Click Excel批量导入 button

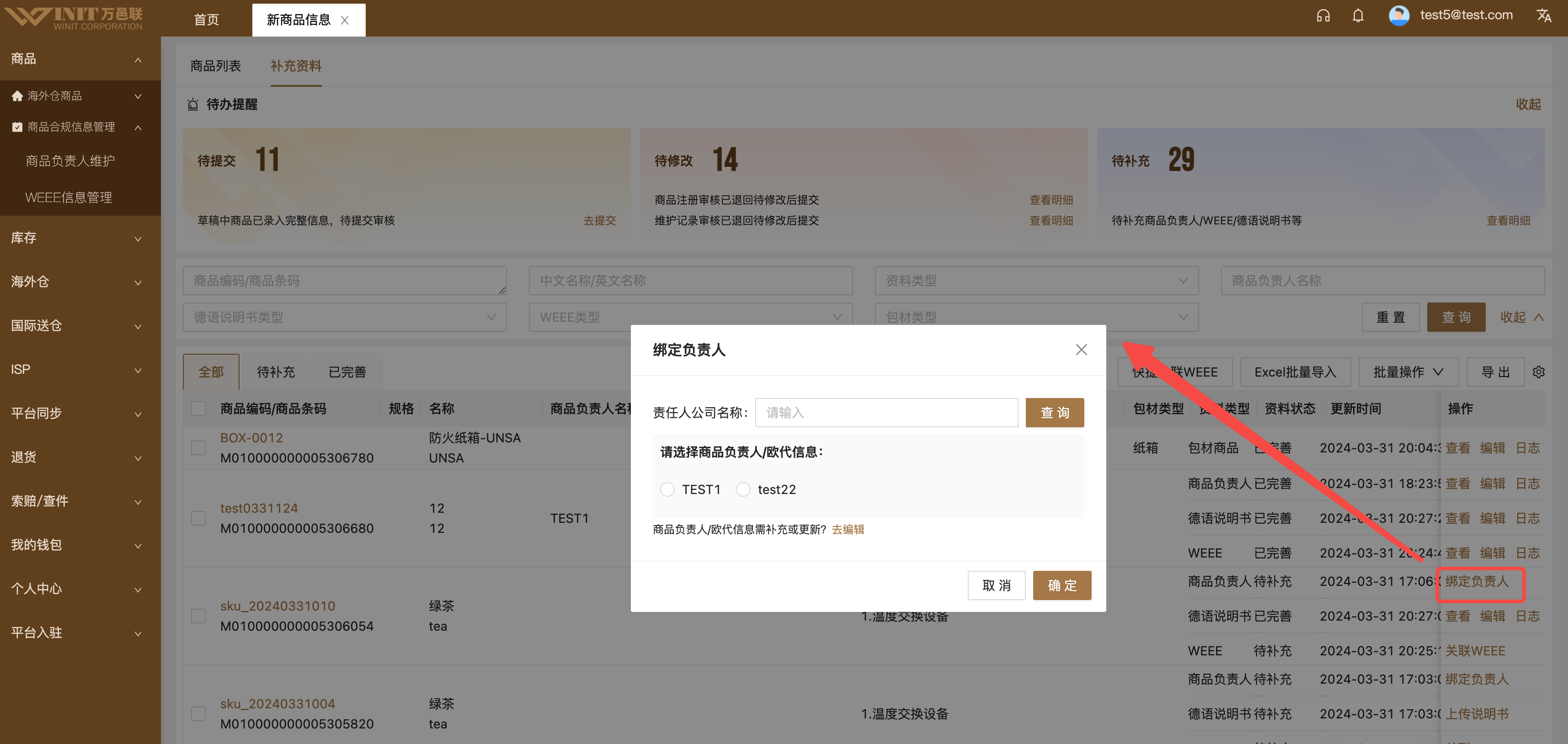(x=1295, y=372)
